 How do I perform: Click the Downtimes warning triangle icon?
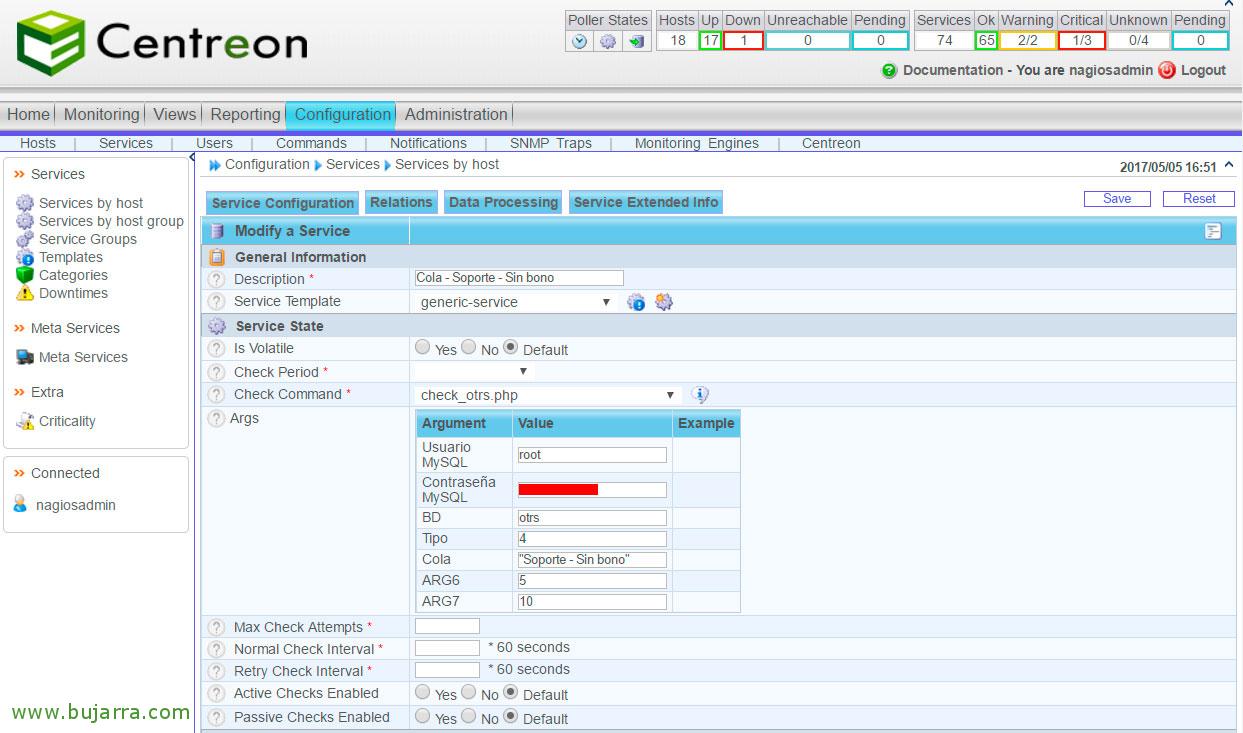pos(25,293)
